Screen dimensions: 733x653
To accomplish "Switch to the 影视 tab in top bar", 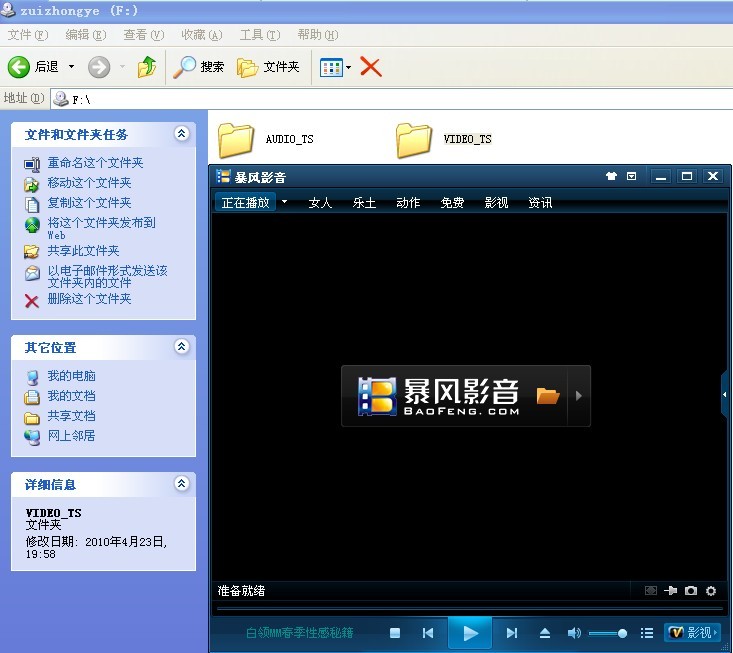I will pyautogui.click(x=496, y=203).
